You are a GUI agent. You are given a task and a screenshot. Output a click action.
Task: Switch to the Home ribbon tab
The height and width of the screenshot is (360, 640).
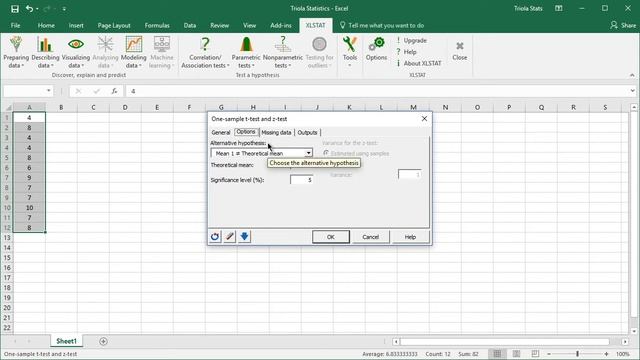pos(46,25)
